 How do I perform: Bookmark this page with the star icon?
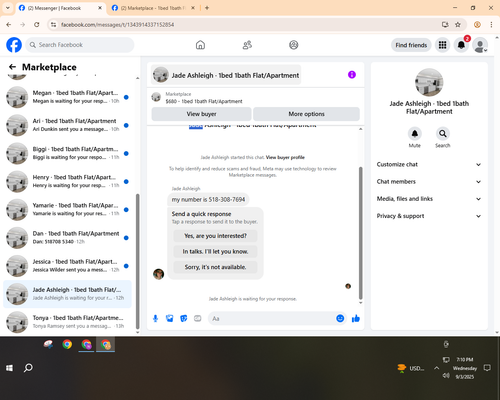[x=458, y=25]
